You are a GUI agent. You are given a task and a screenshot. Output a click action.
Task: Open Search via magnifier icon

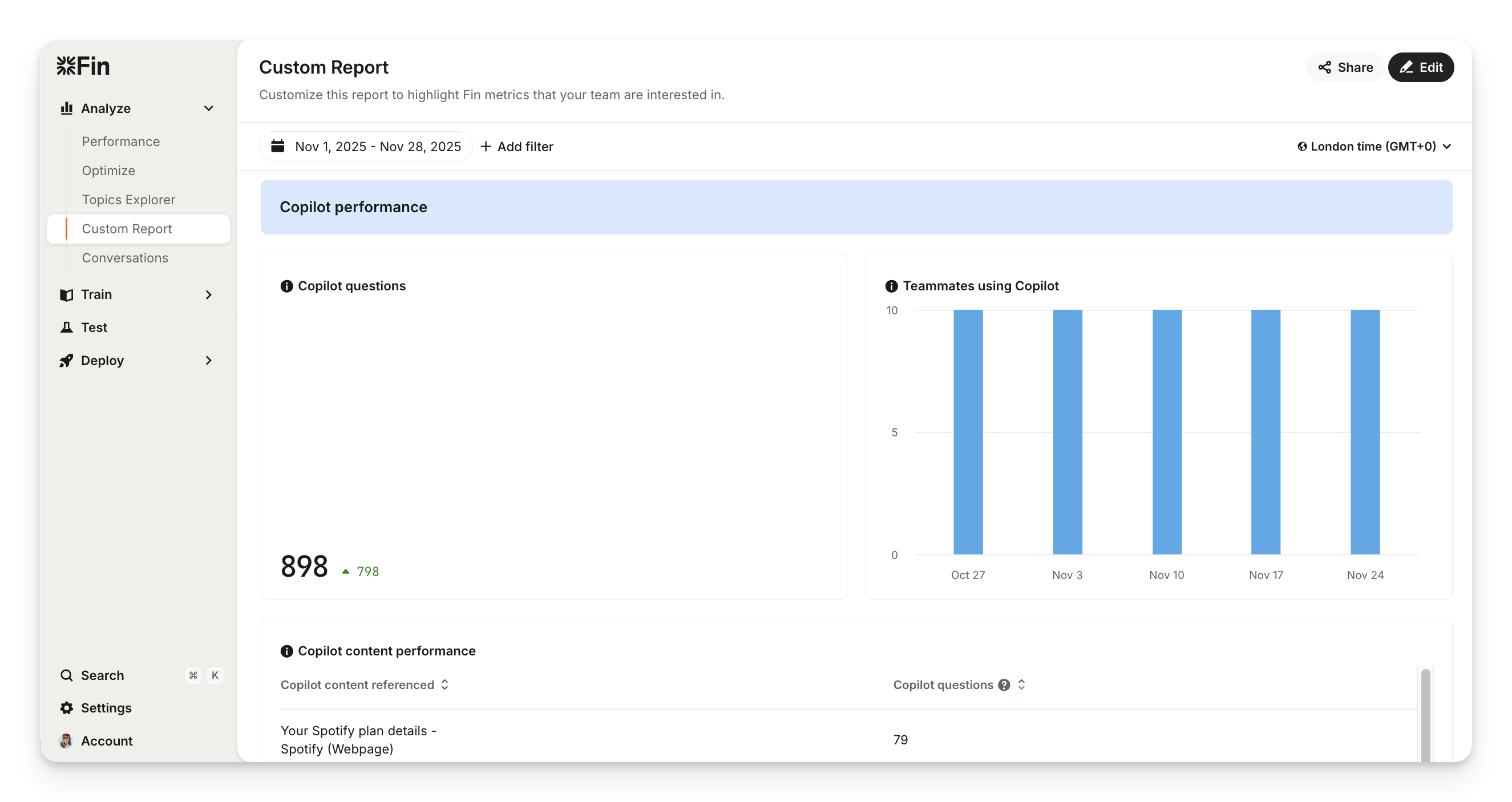click(66, 675)
